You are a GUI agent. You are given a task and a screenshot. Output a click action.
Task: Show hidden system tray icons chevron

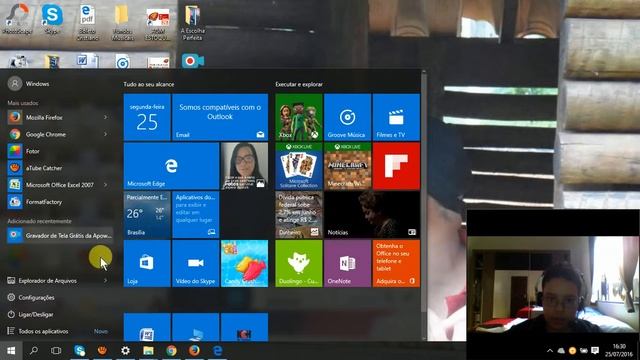[x=550, y=351]
